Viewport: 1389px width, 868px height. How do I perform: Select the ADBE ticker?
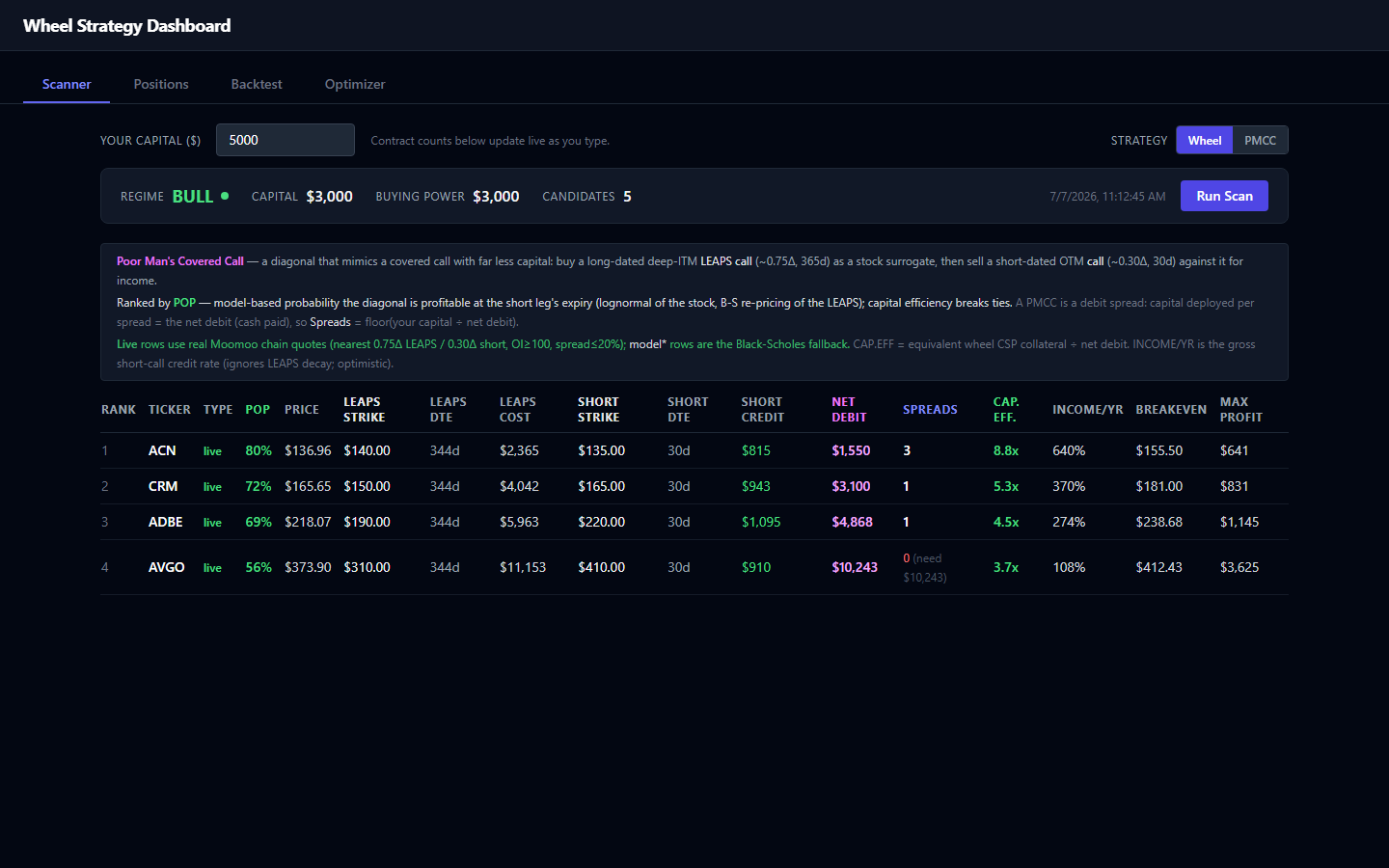(165, 522)
